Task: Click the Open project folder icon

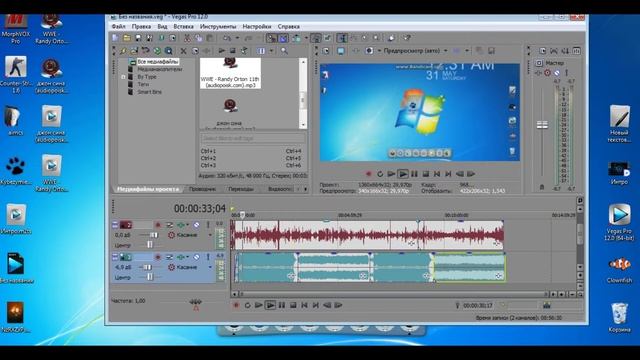Action: click(127, 38)
